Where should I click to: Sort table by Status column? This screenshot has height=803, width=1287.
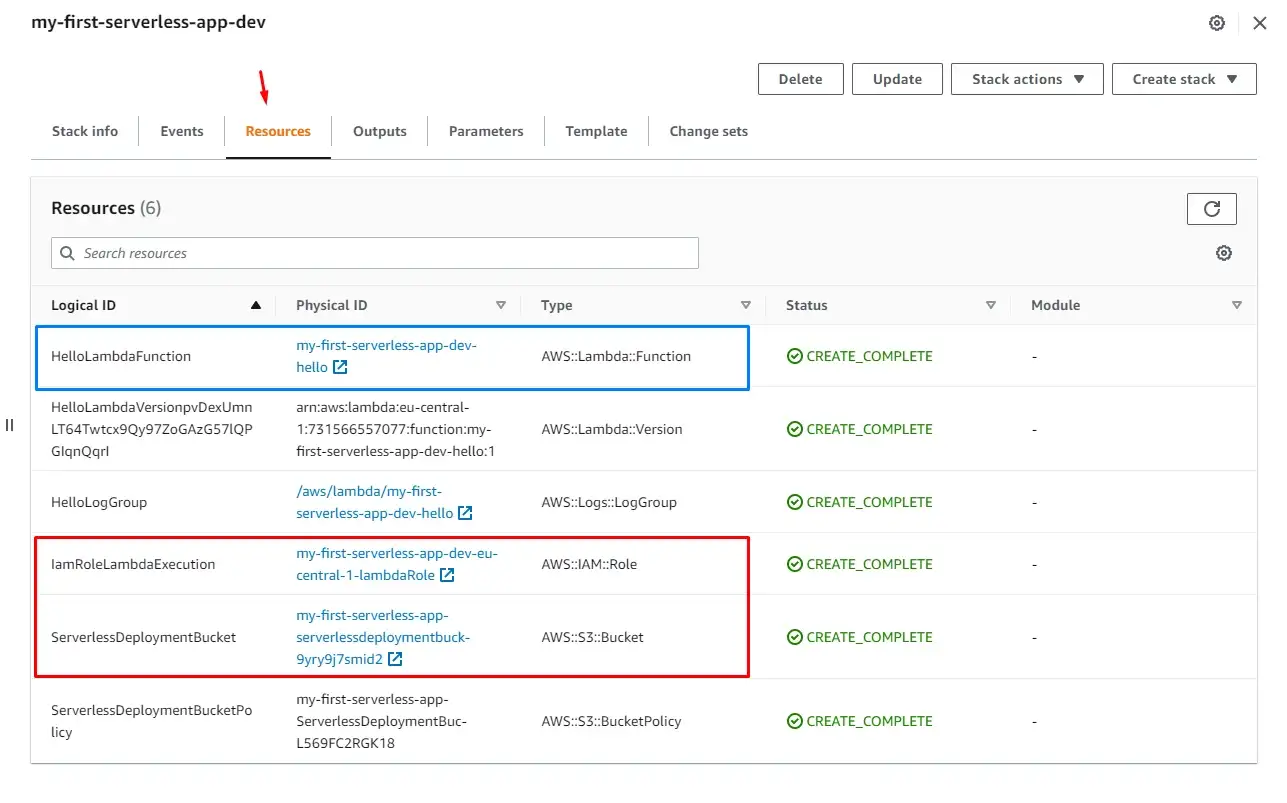pos(990,305)
